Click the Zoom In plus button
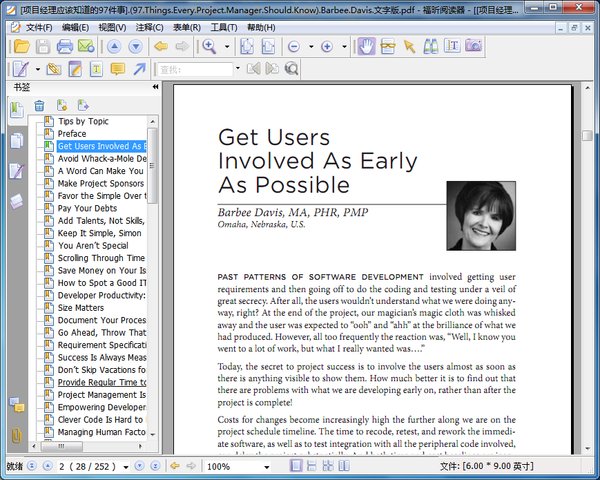This screenshot has width=600, height=480. pyautogui.click(x=327, y=47)
